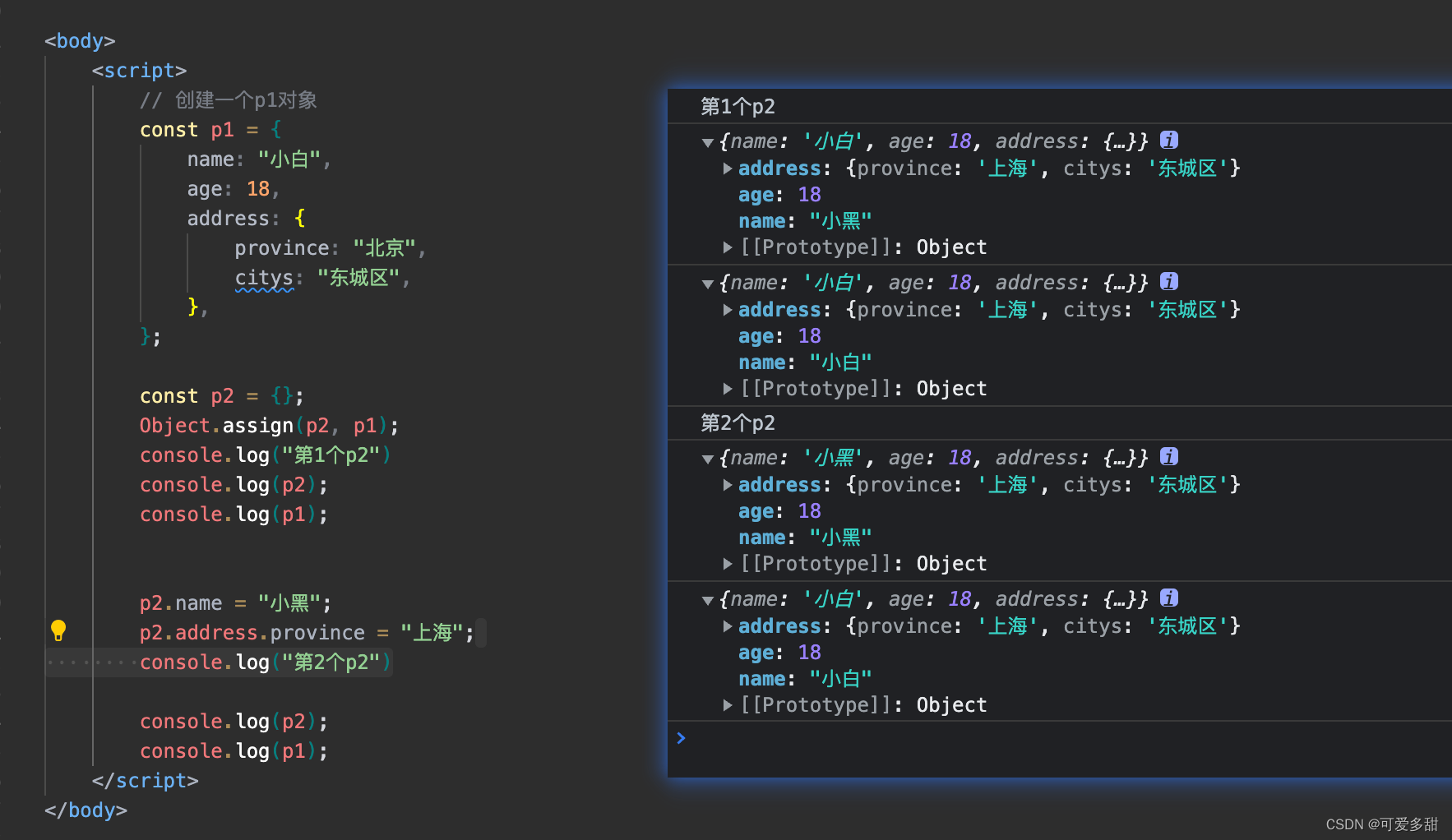Click the blue console prompt chevron at the bottom
The width and height of the screenshot is (1452, 840).
click(681, 737)
